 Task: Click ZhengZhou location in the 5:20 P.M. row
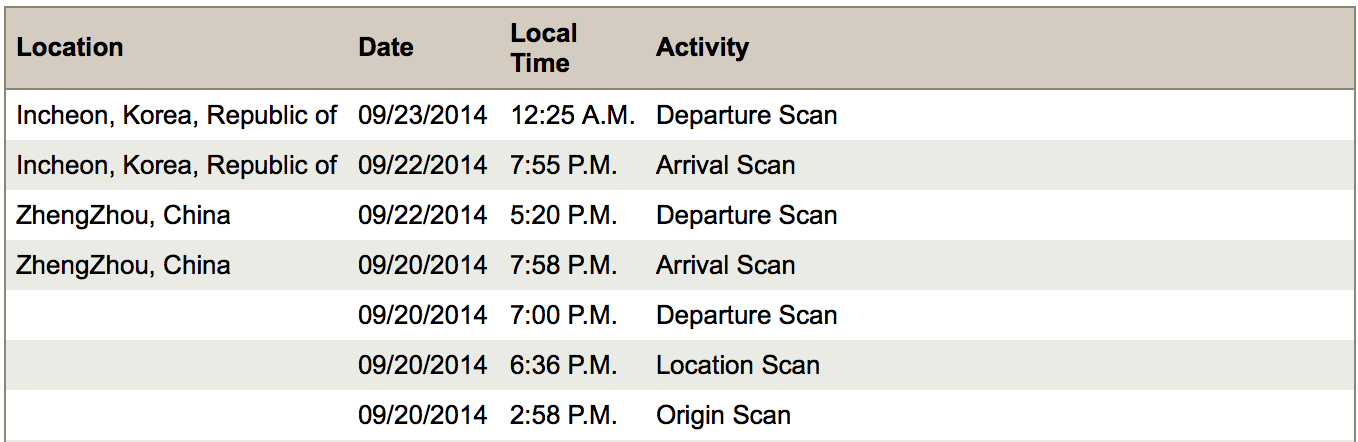pyautogui.click(x=123, y=215)
